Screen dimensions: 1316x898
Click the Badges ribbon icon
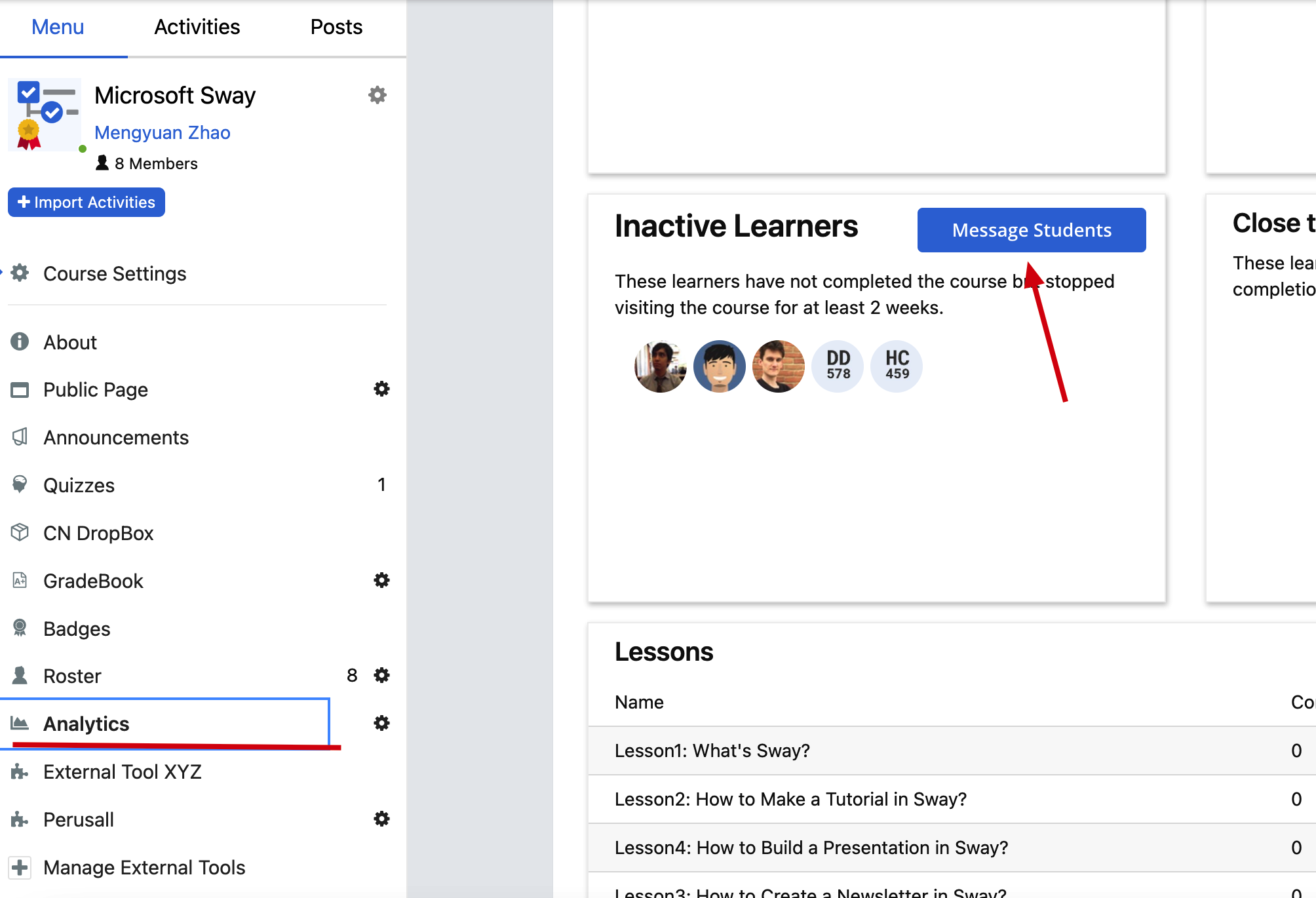tap(20, 628)
